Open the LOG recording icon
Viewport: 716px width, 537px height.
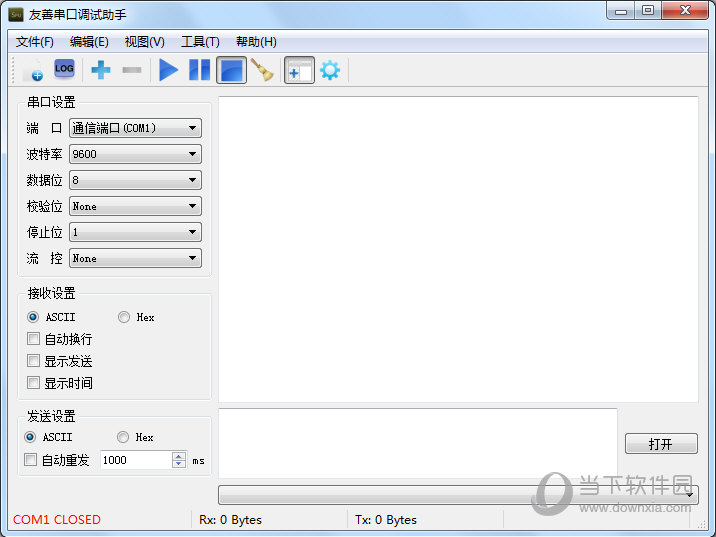coord(64,69)
